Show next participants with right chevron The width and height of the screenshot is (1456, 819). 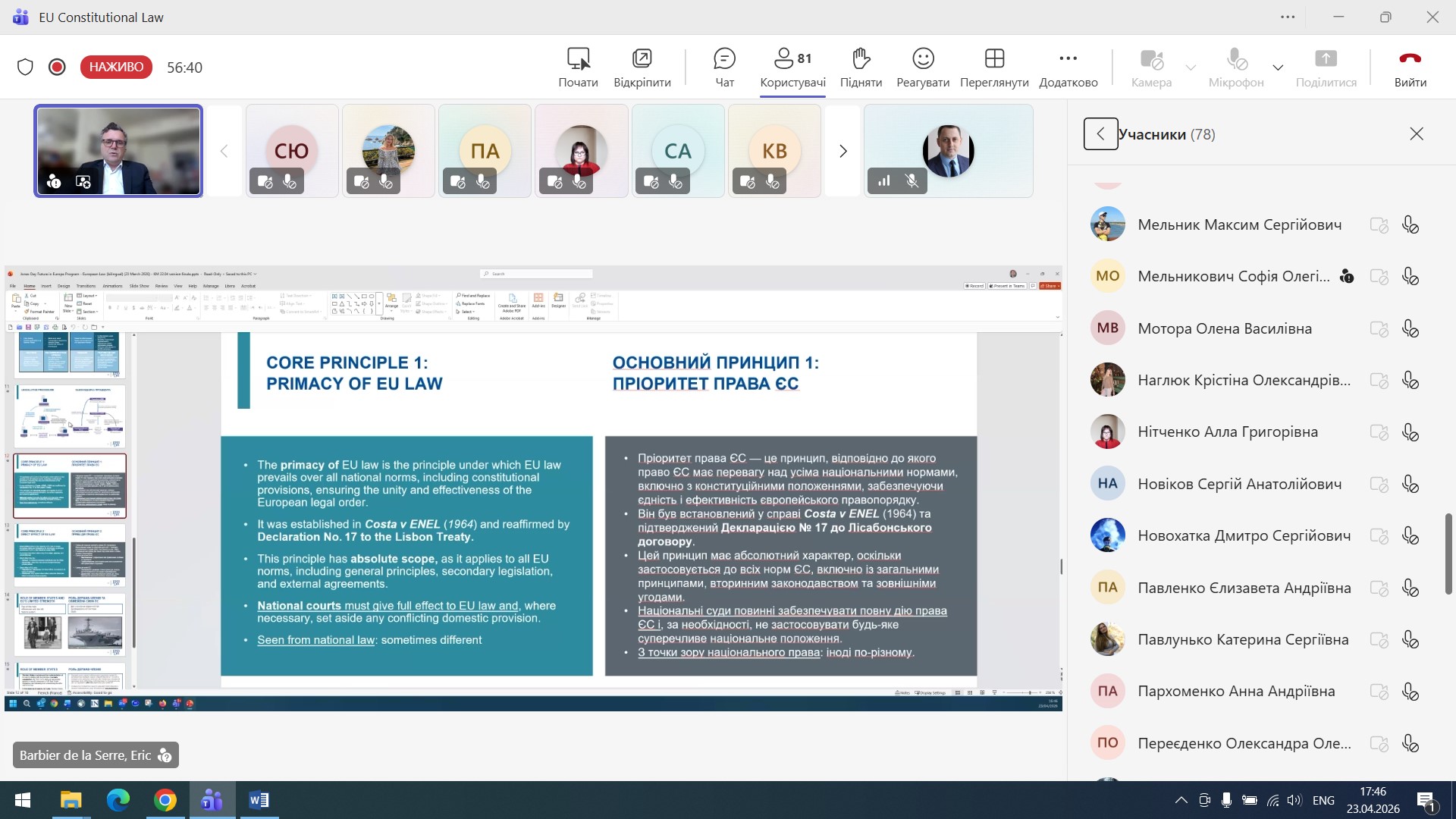[843, 151]
